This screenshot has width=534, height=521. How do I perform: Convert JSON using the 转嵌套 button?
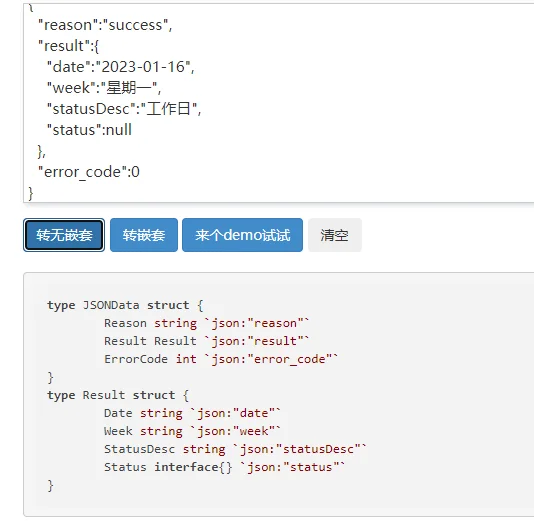click(144, 235)
